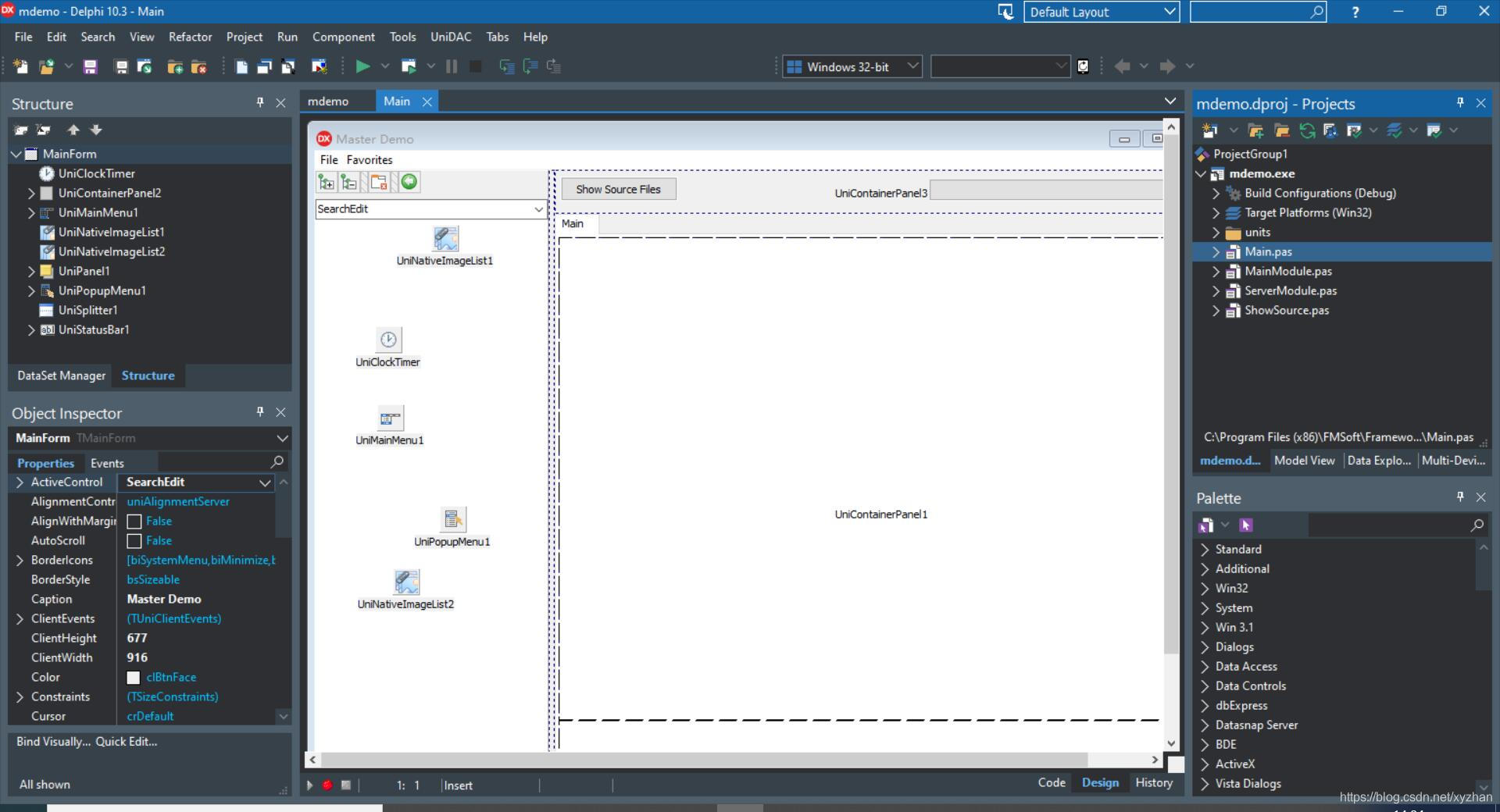The image size is (1500, 812).
Task: Open the UniDAC menu
Action: pos(451,37)
